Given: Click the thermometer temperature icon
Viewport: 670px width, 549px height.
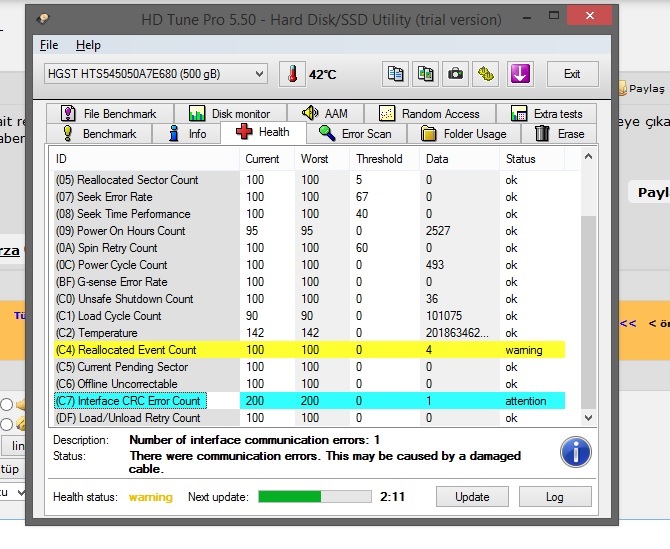Looking at the screenshot, I should coord(292,74).
